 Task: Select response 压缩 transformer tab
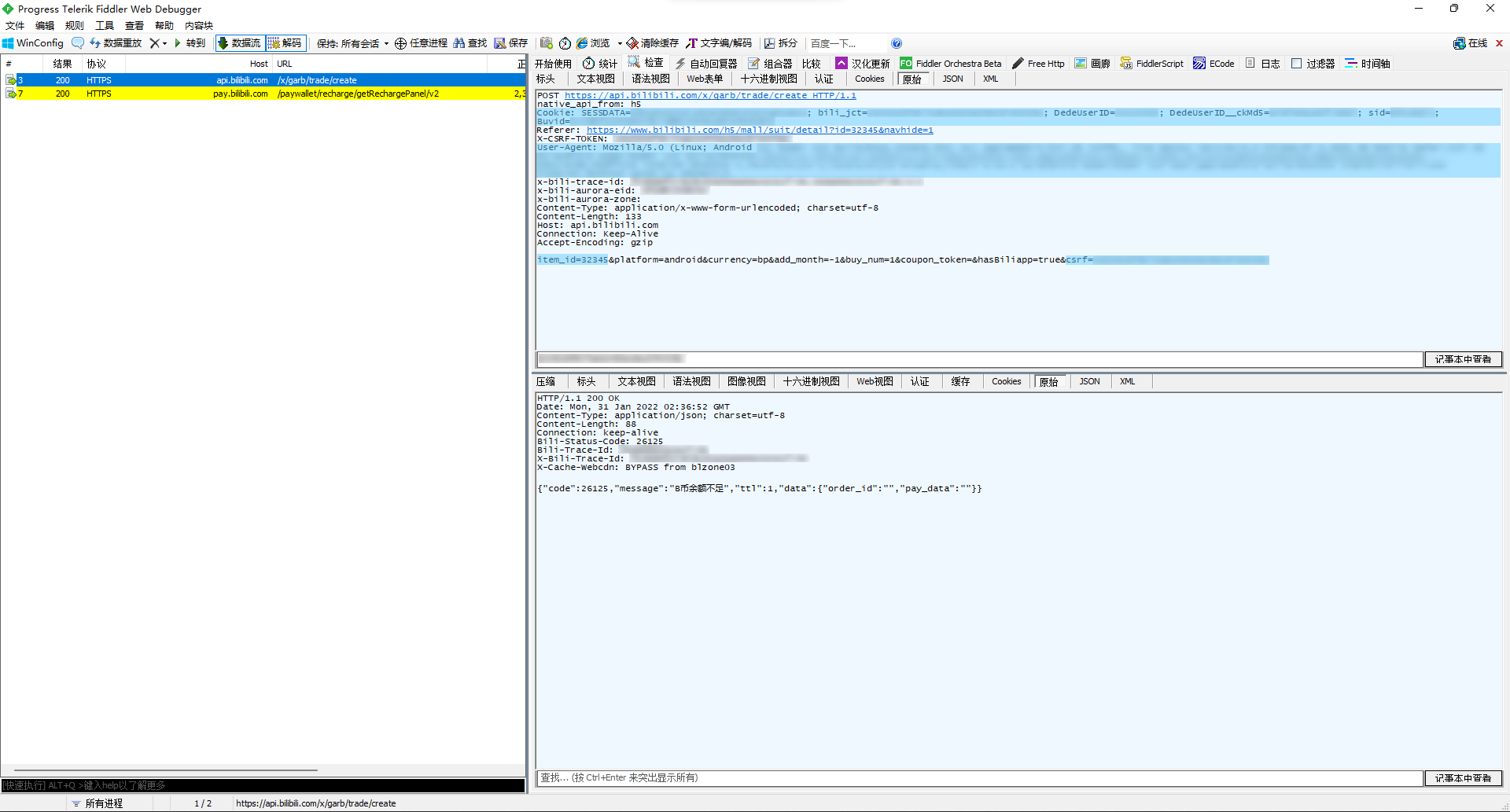pyautogui.click(x=546, y=381)
